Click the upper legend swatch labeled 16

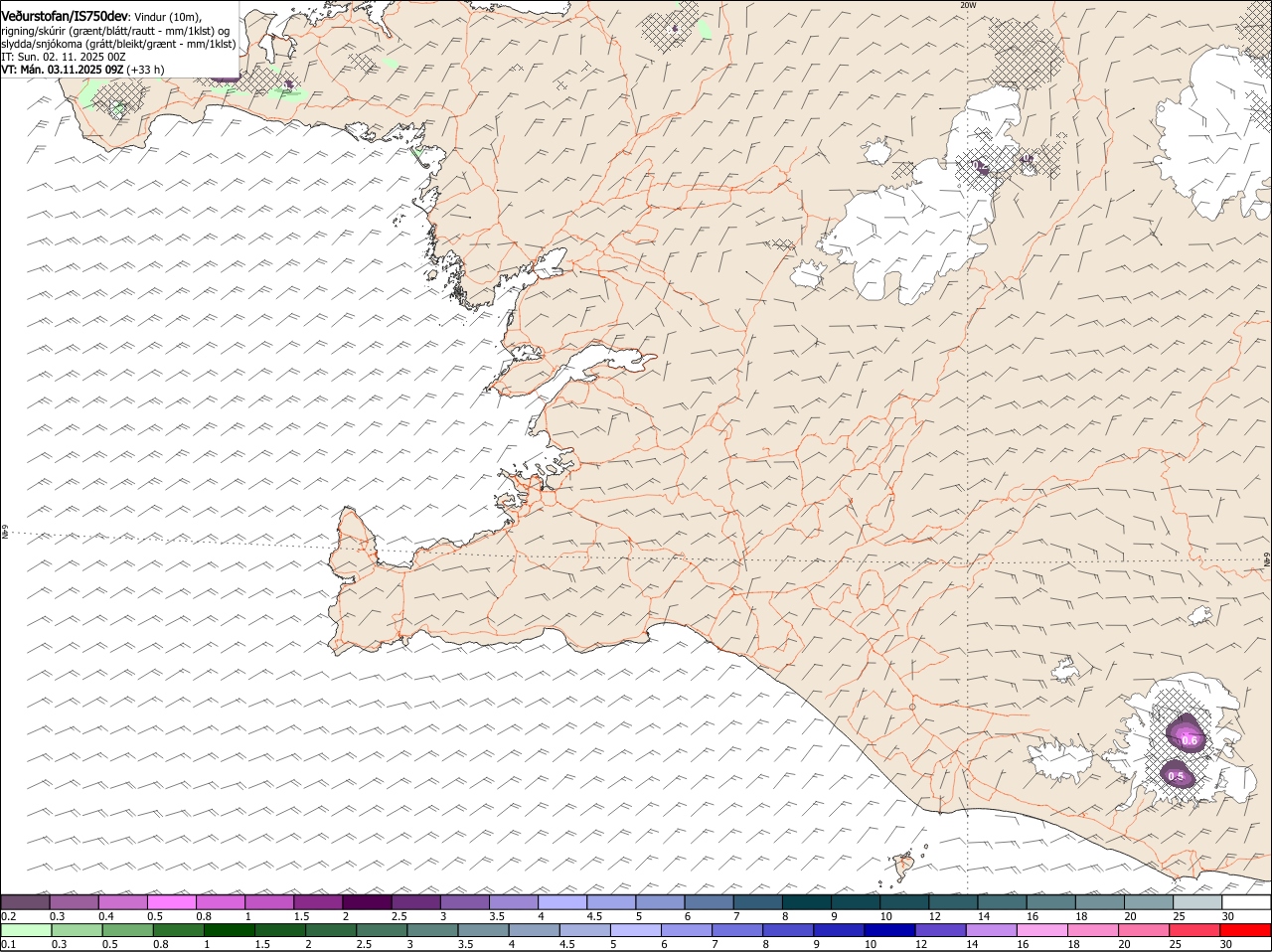(1050, 902)
